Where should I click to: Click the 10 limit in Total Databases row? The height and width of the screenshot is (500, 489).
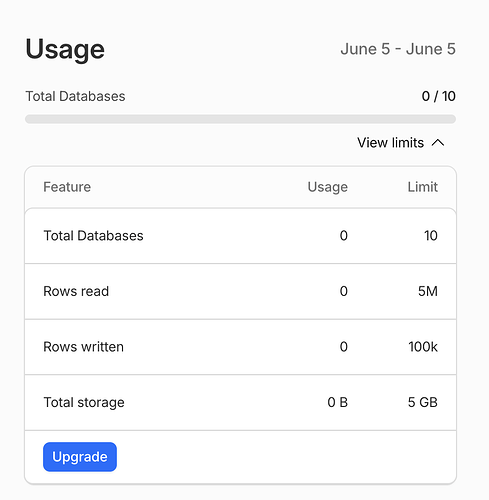[431, 236]
